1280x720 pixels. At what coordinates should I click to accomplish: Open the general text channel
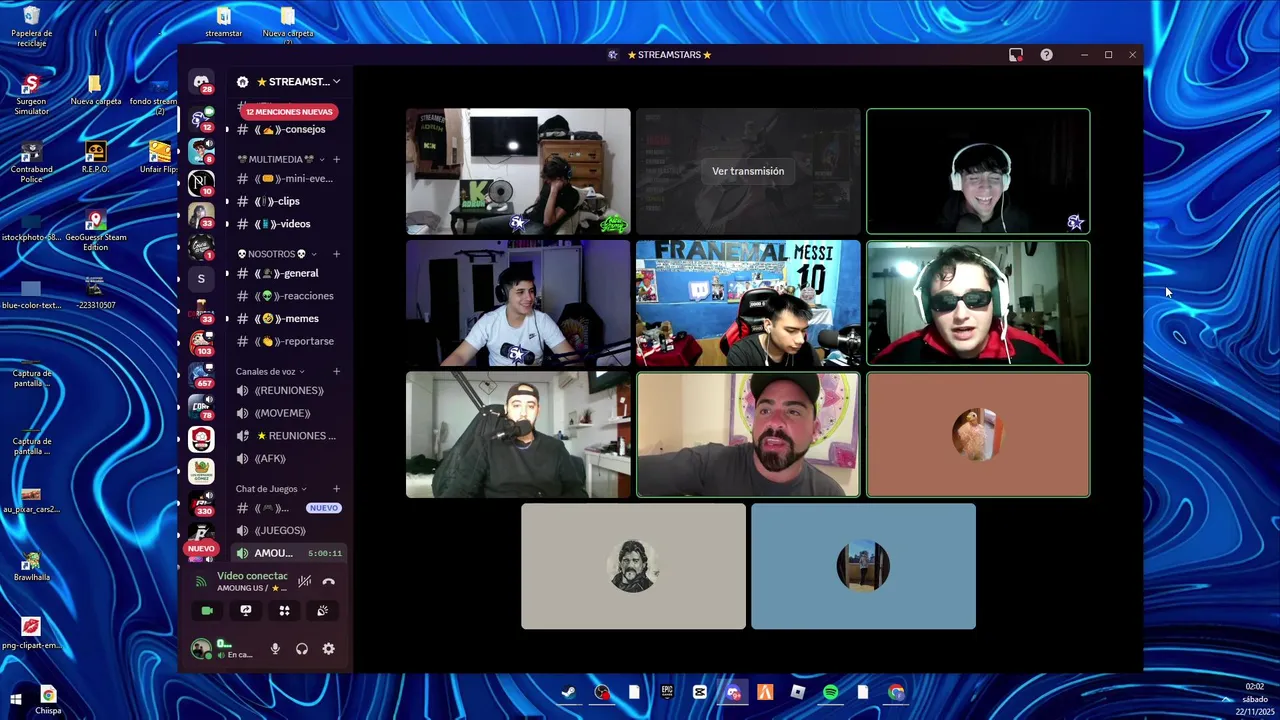click(288, 273)
